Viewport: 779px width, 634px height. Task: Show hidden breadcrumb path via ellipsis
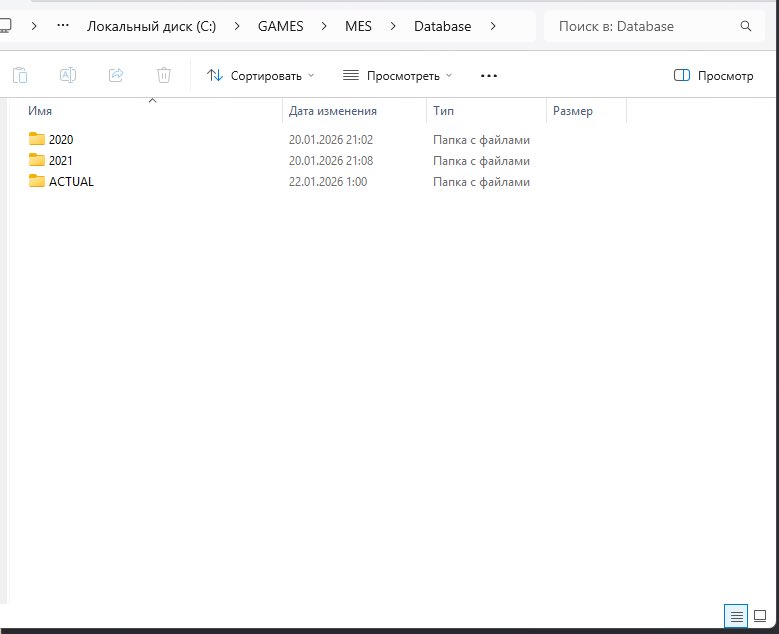[x=63, y=25]
